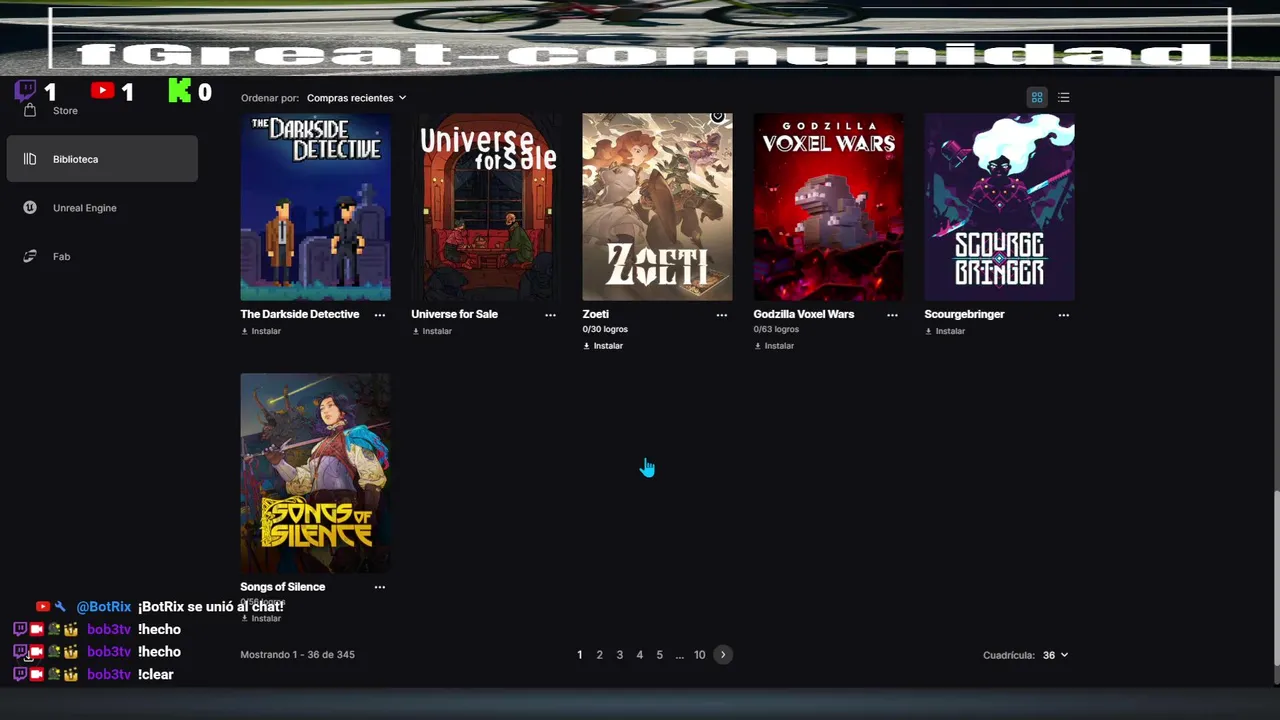Open Zoeti game cover

click(657, 207)
